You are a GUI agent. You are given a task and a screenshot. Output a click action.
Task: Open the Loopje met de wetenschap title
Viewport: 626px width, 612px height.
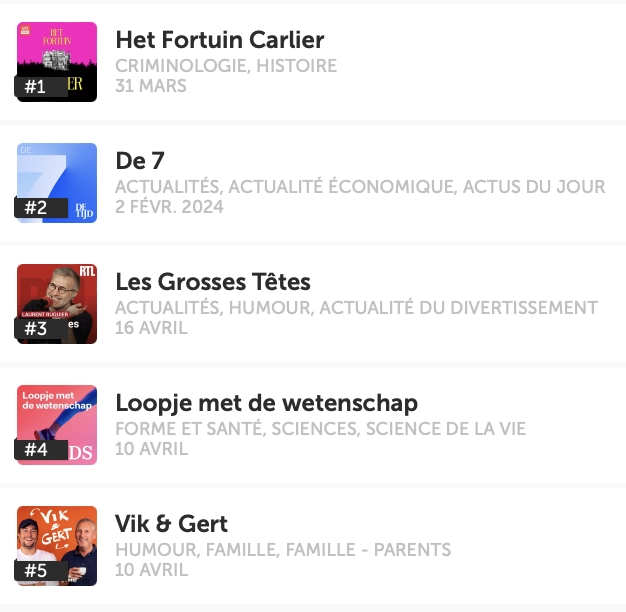(x=267, y=403)
